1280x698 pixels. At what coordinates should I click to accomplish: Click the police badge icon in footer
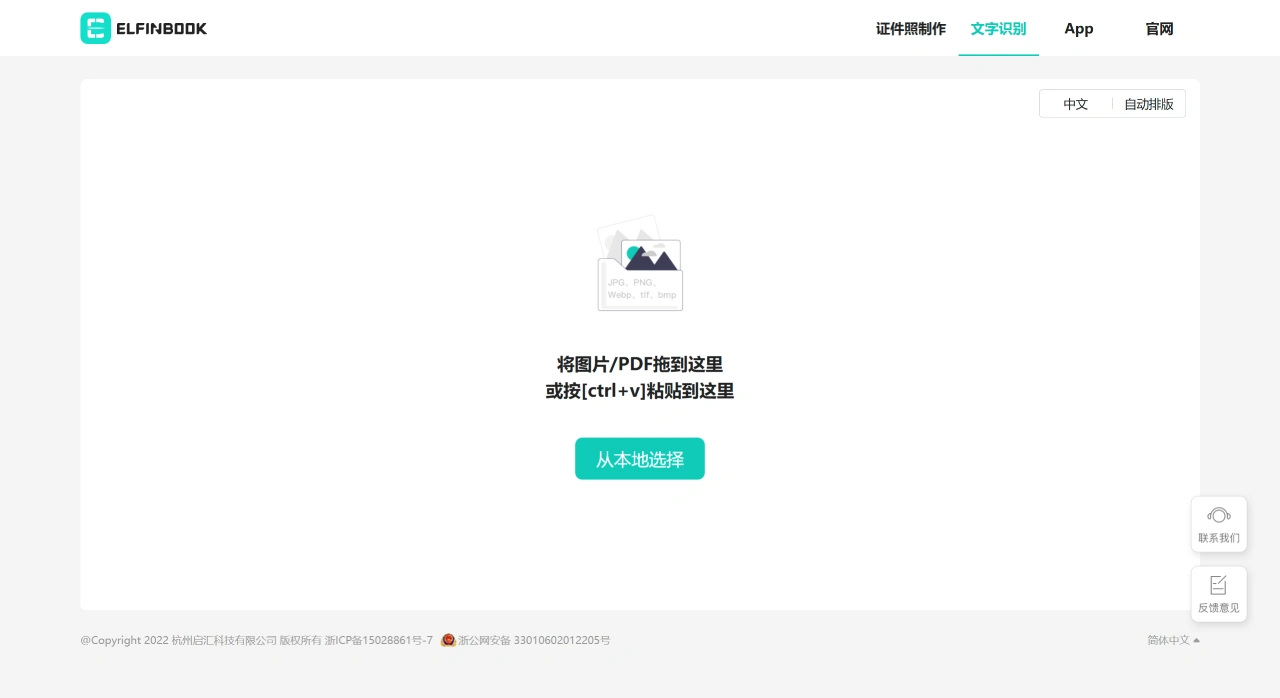click(448, 640)
